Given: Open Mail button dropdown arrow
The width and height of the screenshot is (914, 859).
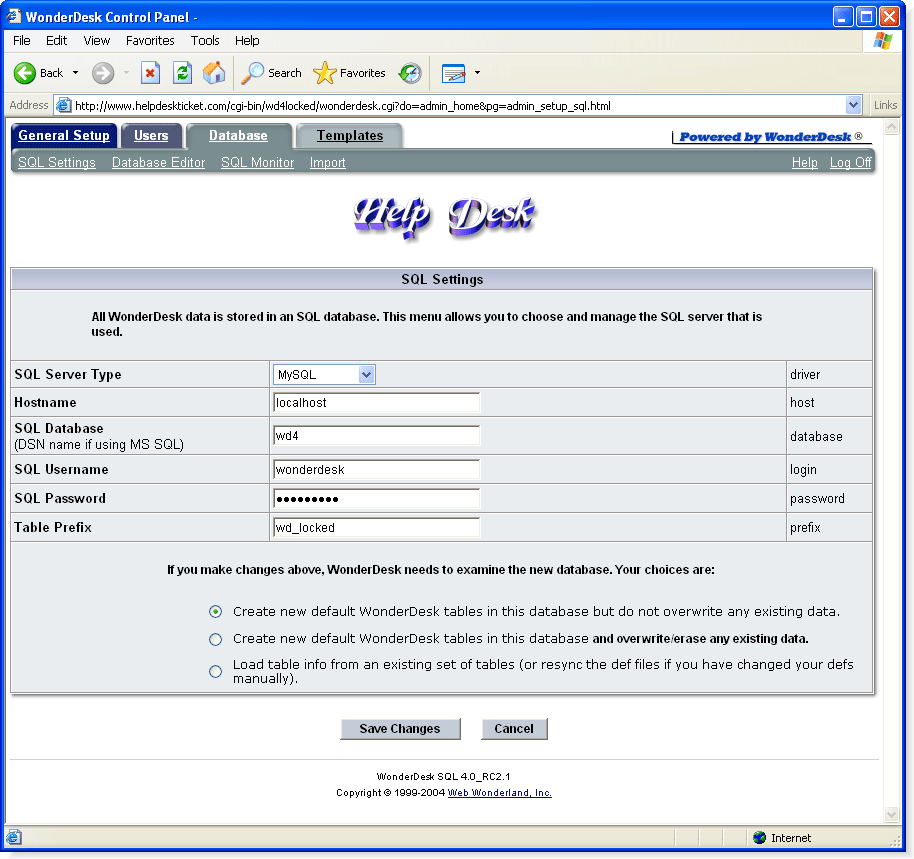Looking at the screenshot, I should (x=477, y=73).
